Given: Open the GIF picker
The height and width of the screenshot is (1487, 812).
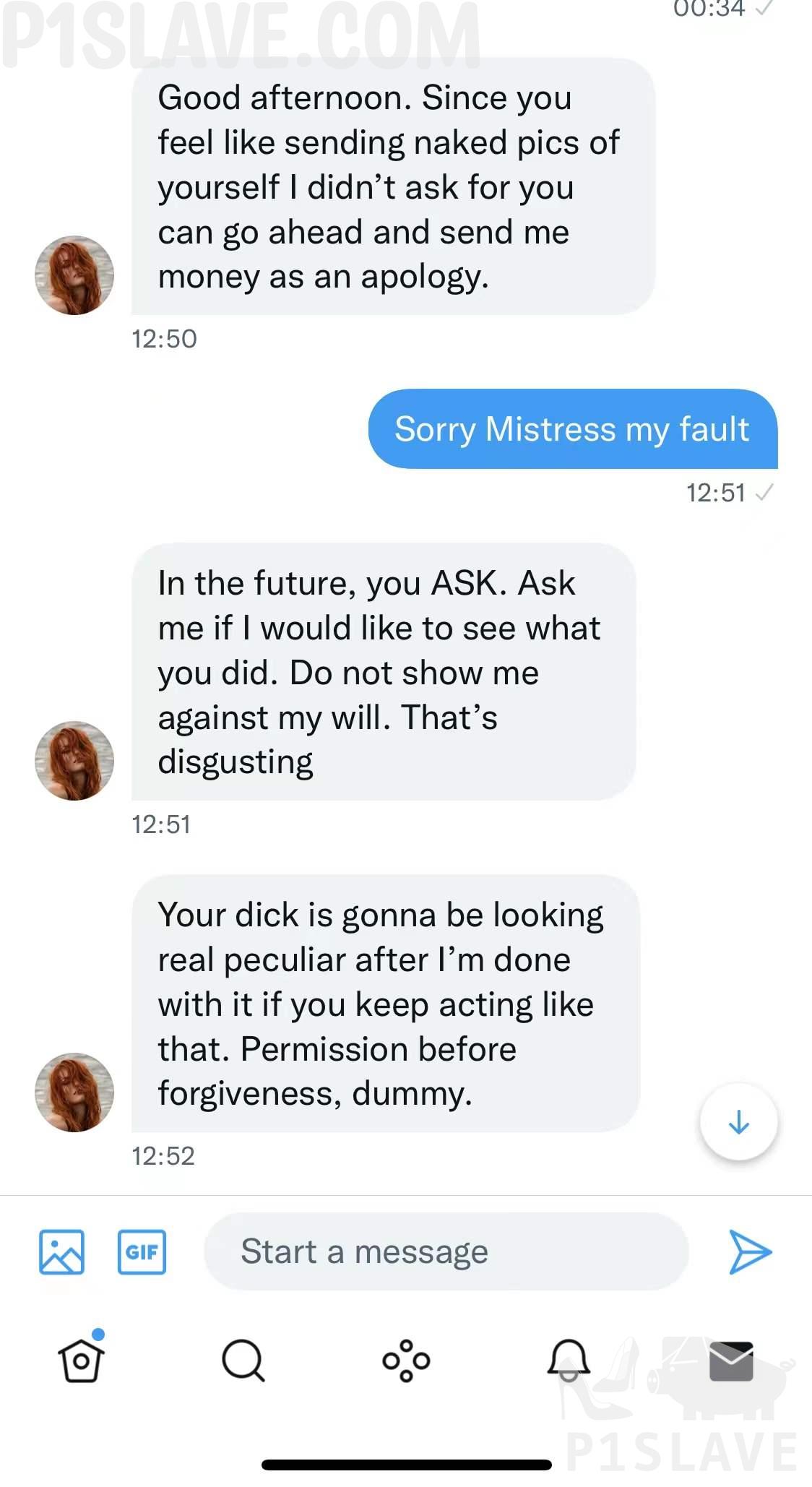Looking at the screenshot, I should [142, 1251].
